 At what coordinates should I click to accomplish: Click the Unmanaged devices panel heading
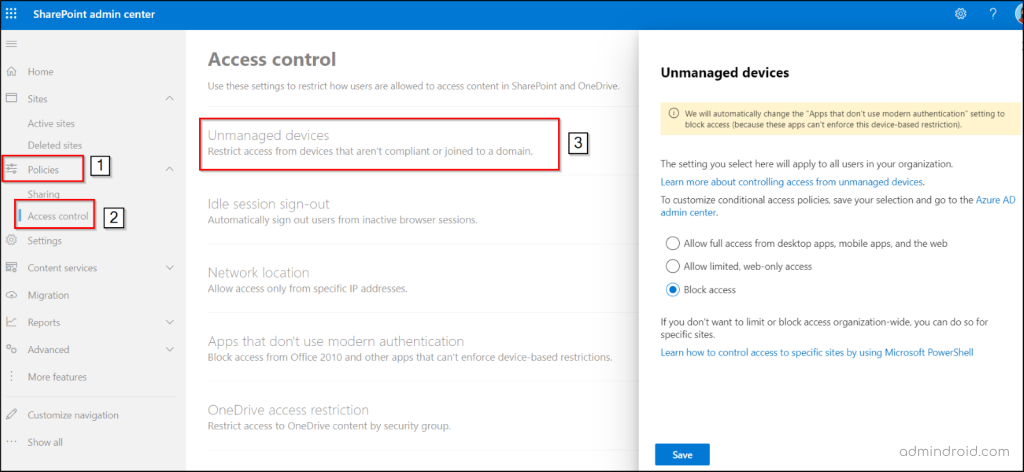(x=725, y=72)
